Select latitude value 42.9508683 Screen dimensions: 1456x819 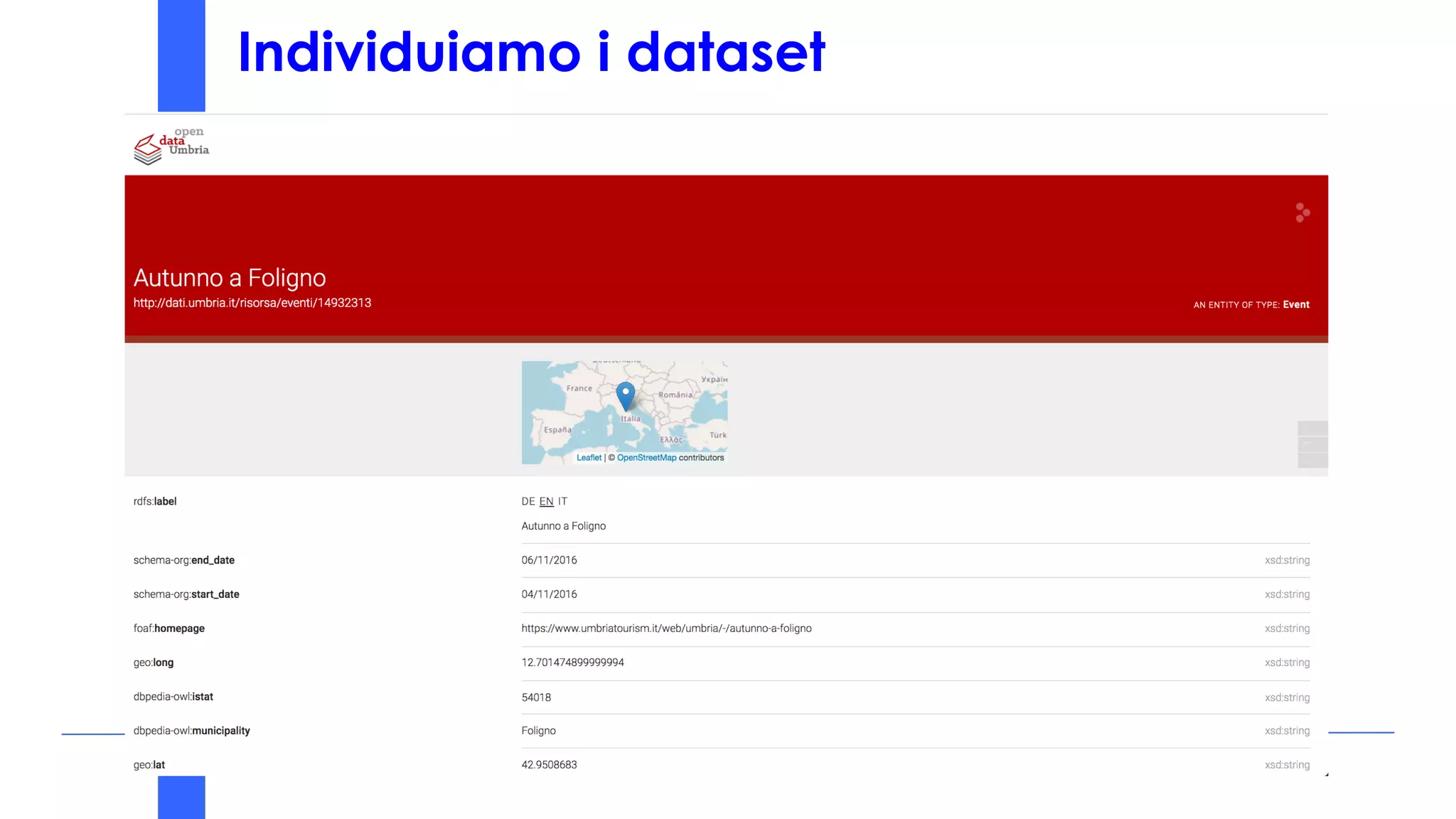[550, 765]
